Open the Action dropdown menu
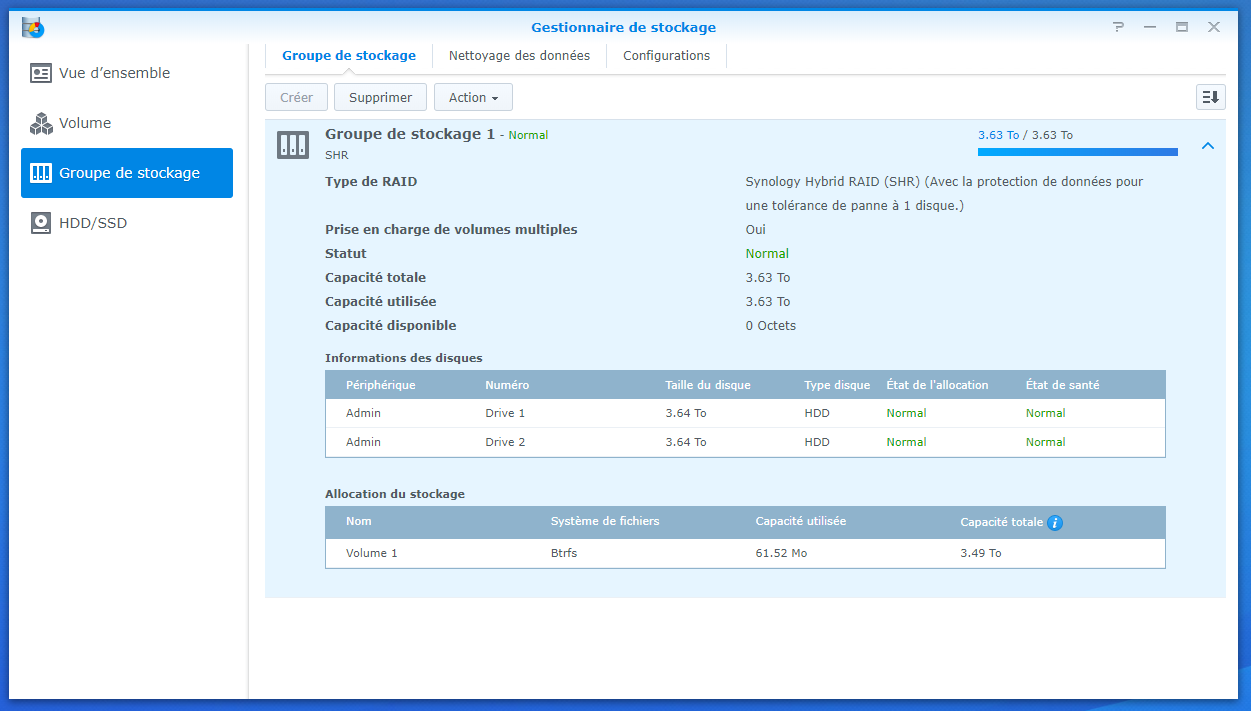Screen dimensions: 1251x711 [x=473, y=97]
